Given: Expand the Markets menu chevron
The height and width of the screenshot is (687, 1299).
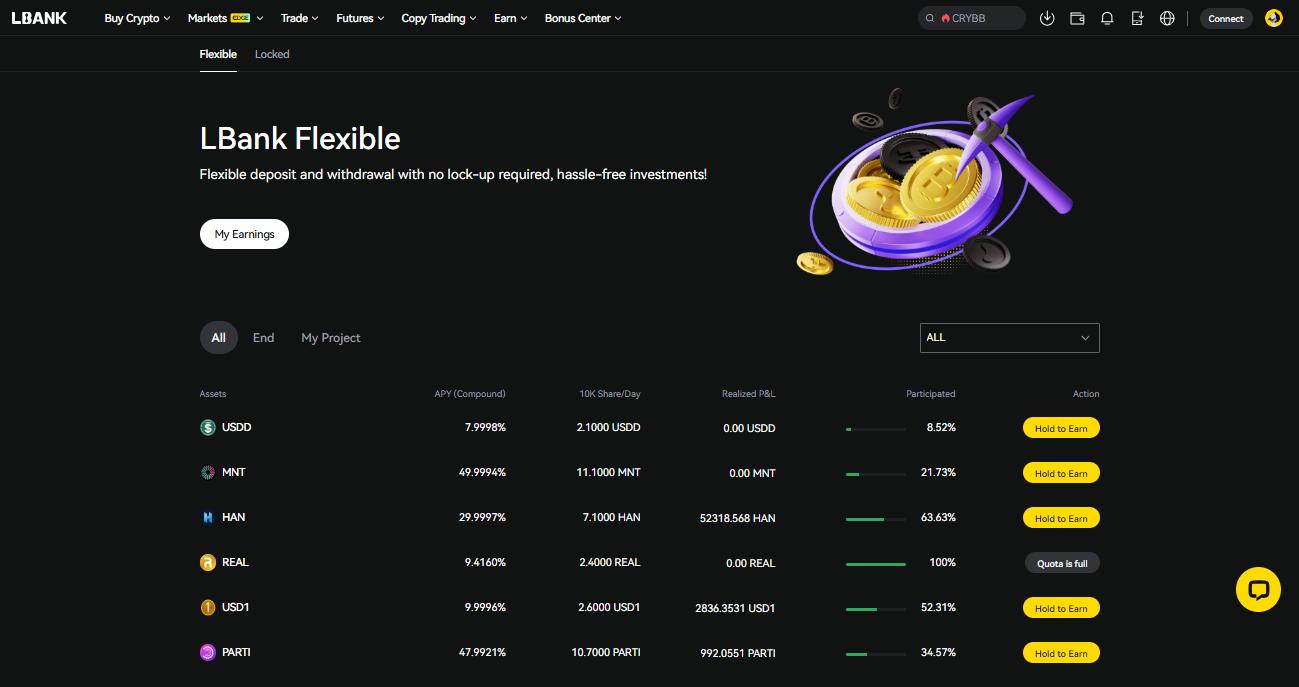Looking at the screenshot, I should point(259,18).
